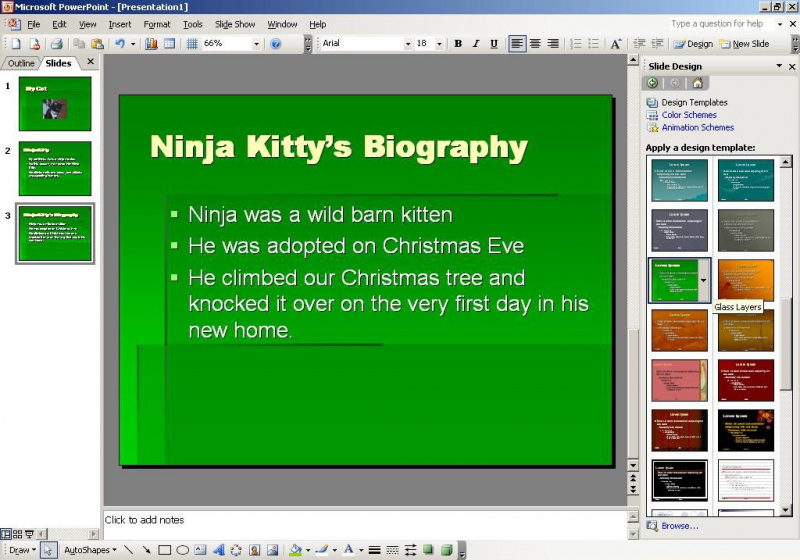The width and height of the screenshot is (800, 560).
Task: Open the Tools menu
Action: [x=193, y=24]
